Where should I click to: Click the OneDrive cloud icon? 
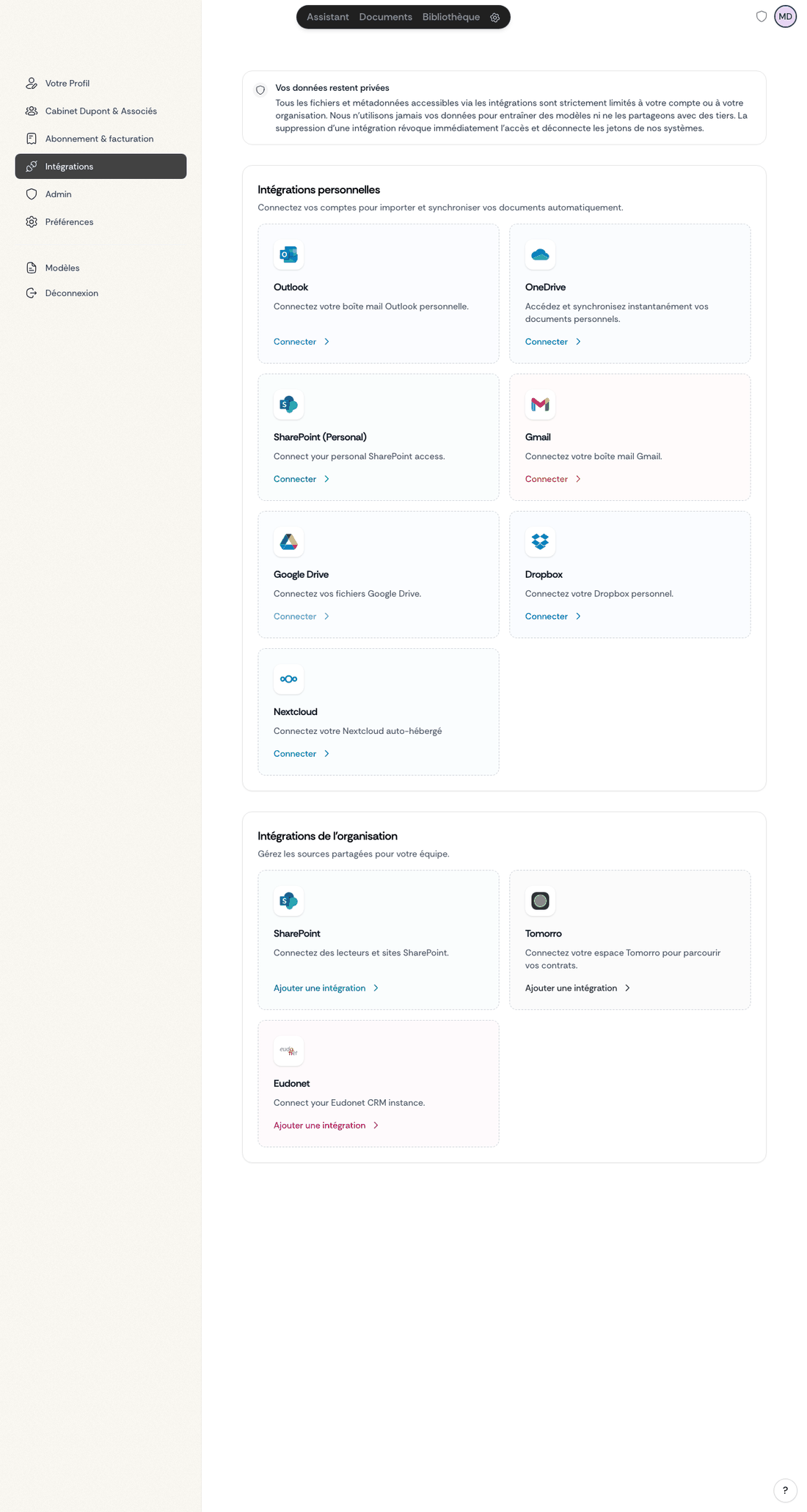click(540, 254)
